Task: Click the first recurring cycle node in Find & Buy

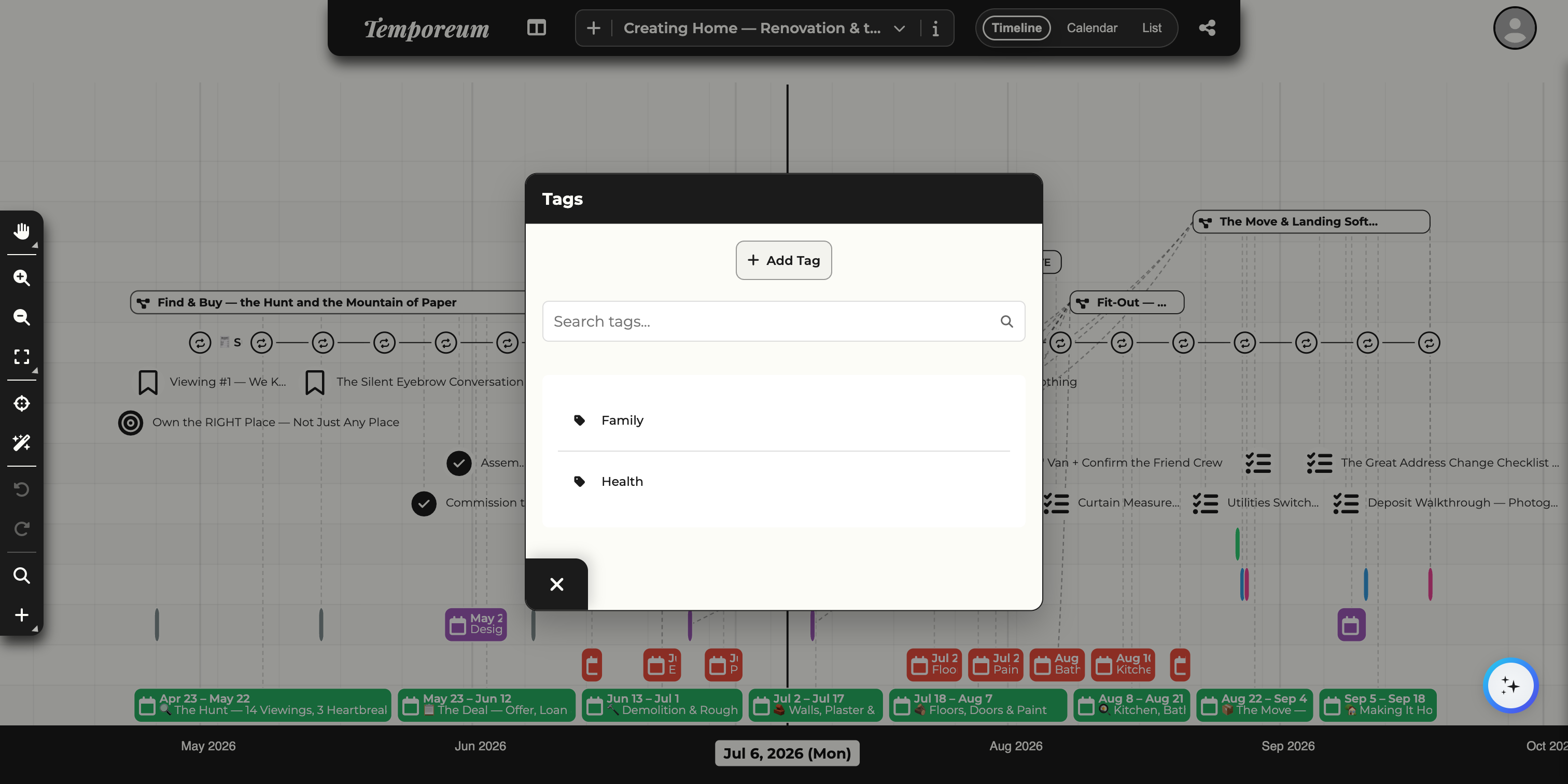Action: 200,343
